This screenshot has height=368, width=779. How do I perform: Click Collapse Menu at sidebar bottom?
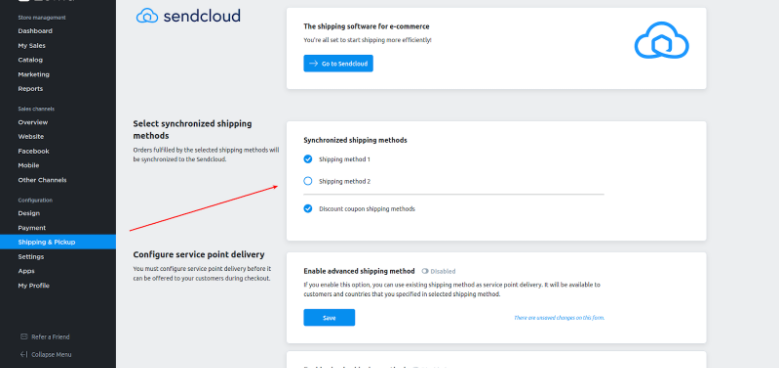51,355
